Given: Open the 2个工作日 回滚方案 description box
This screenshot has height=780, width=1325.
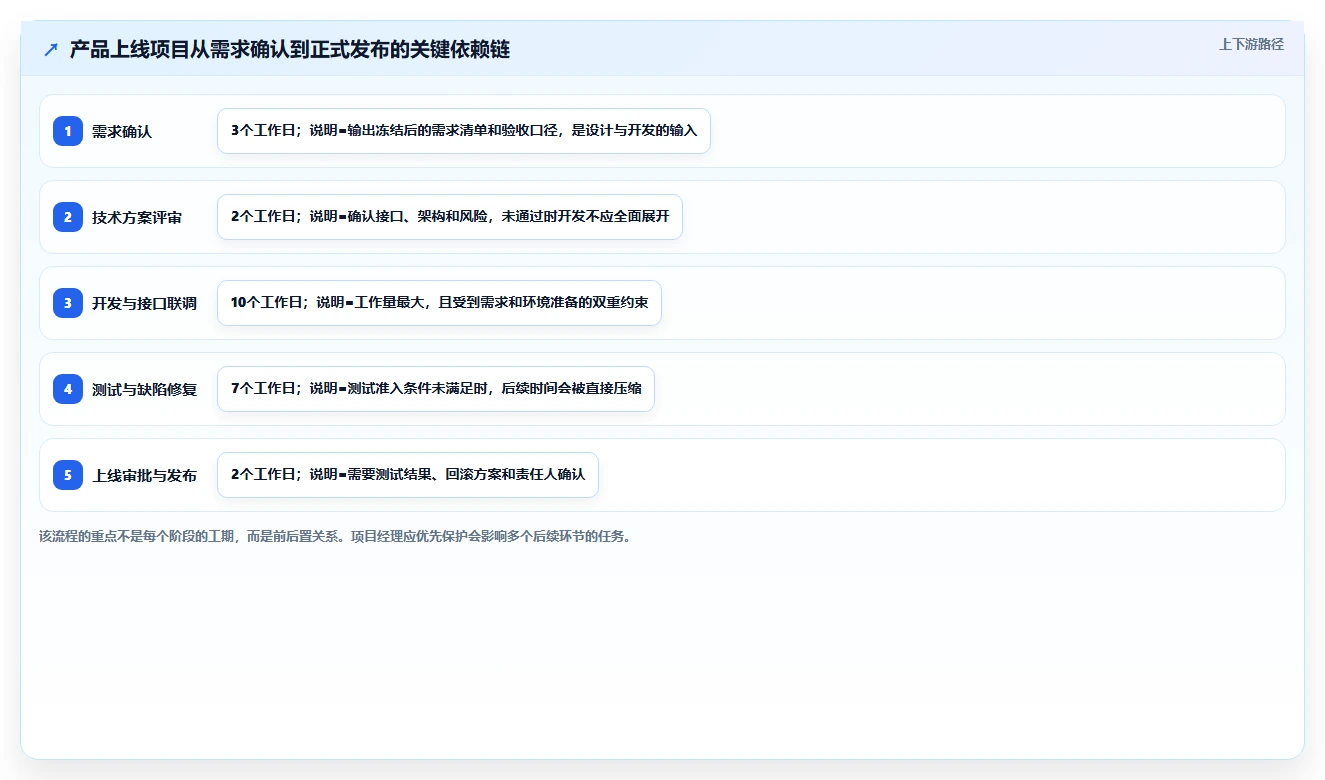Looking at the screenshot, I should click(408, 475).
